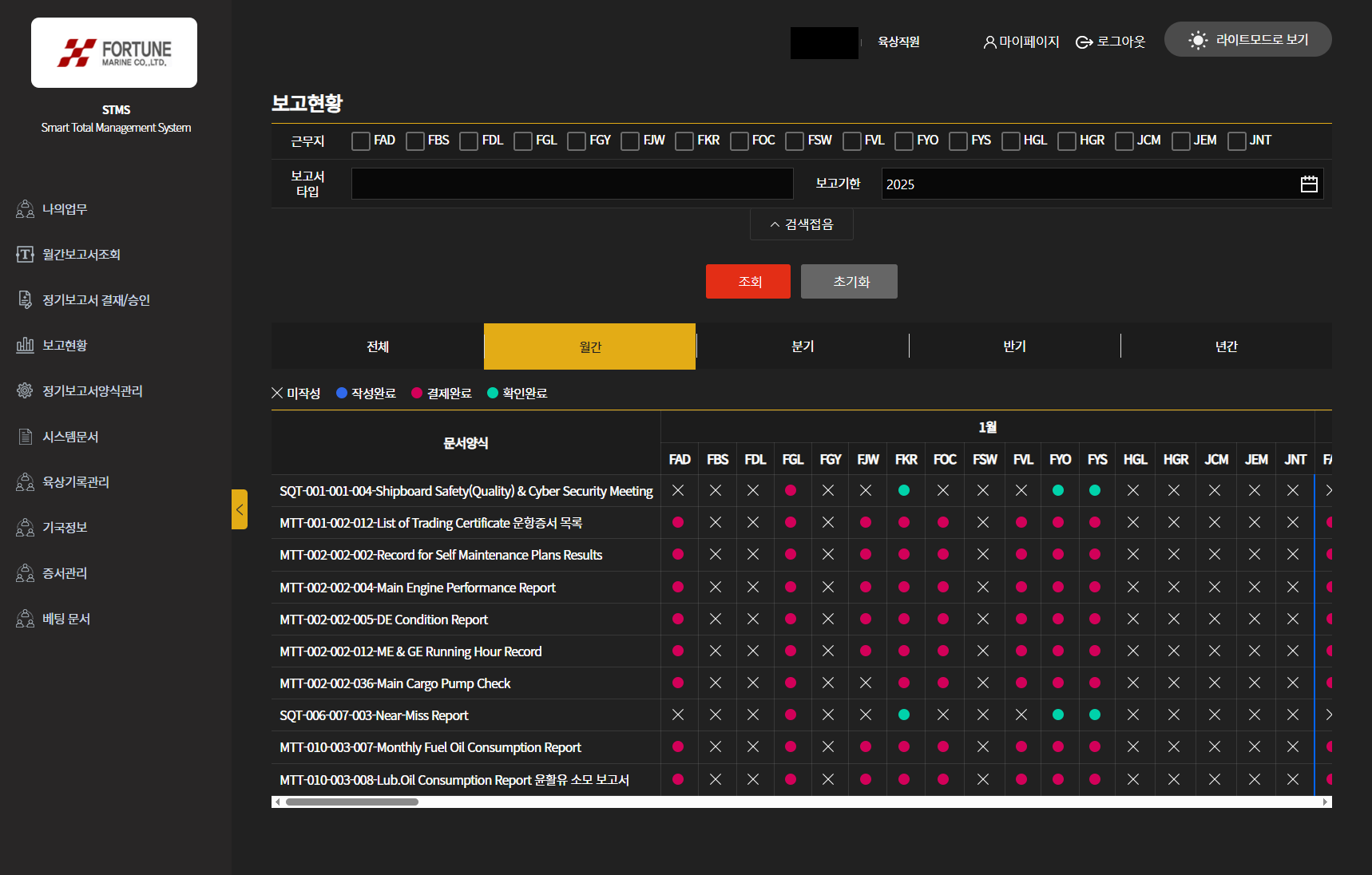
Task: Go to 정기보고서 결재/승인 page
Action: pyautogui.click(x=95, y=300)
